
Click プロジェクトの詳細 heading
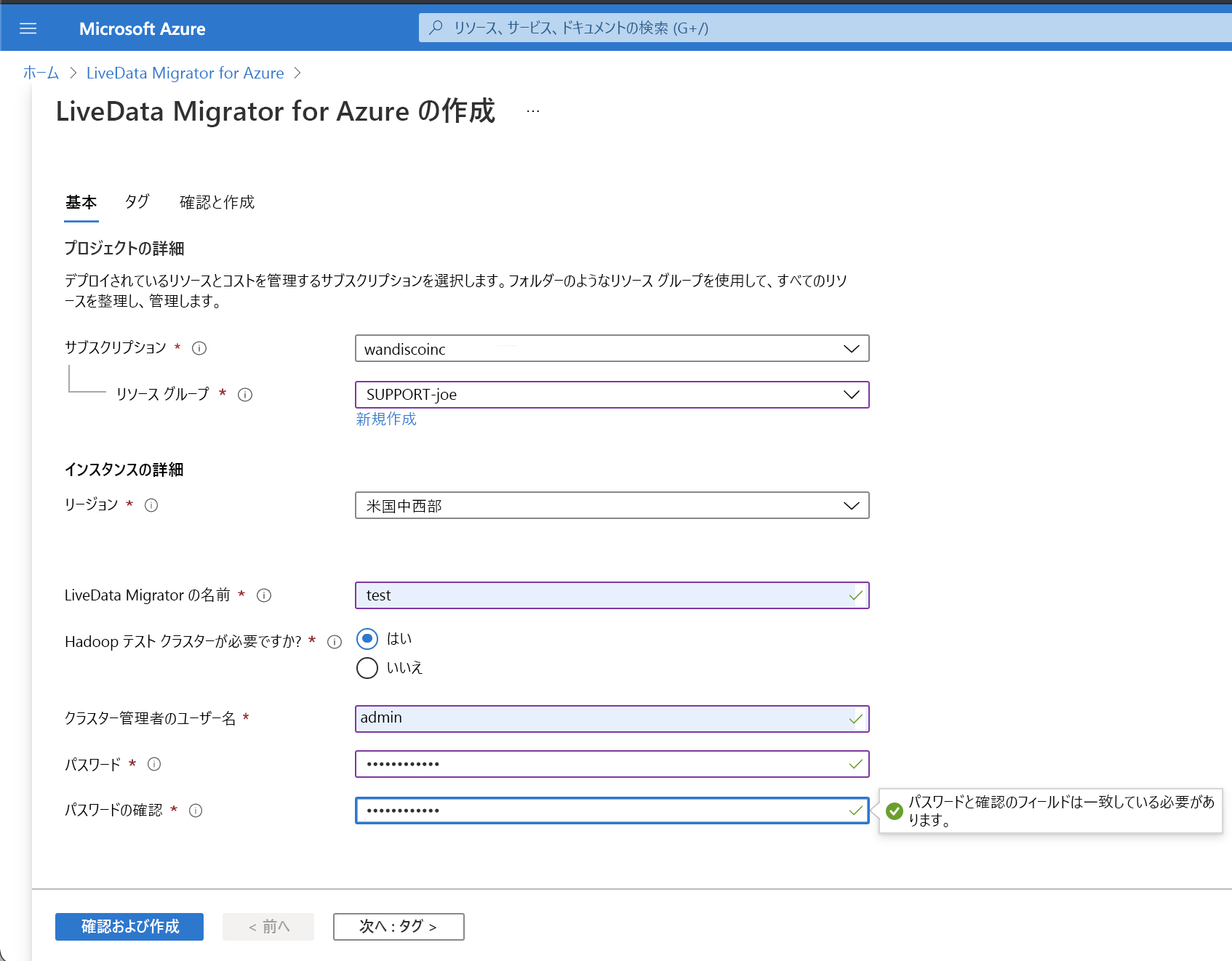pyautogui.click(x=124, y=249)
